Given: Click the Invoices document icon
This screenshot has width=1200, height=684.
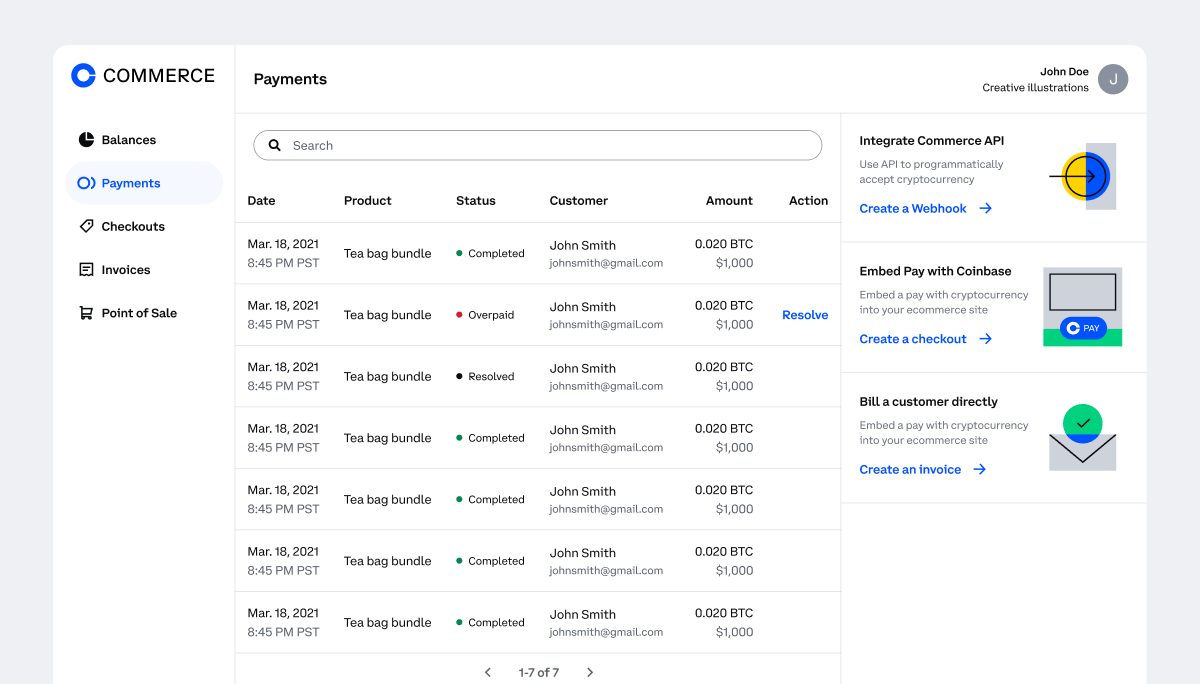Looking at the screenshot, I should click(86, 269).
